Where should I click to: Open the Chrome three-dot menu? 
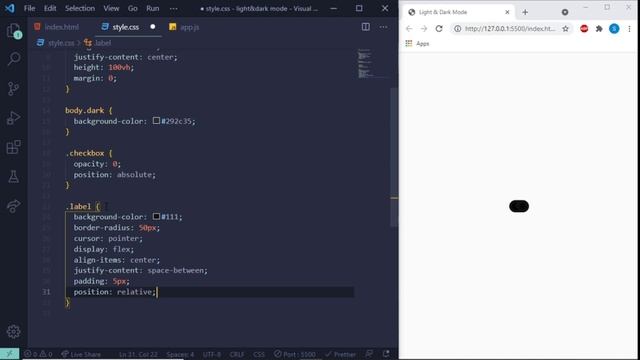click(629, 29)
